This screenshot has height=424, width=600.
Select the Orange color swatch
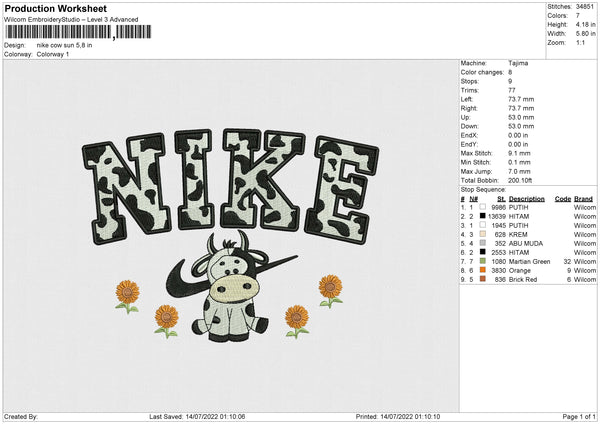(x=483, y=270)
